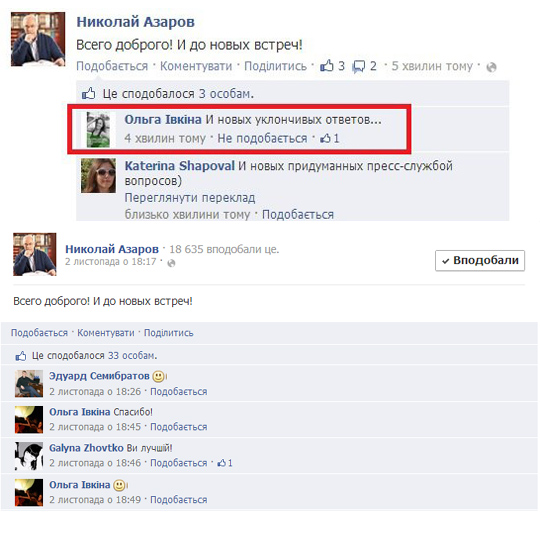The image size is (540, 540).
Task: Click the globe privacy icon on top post
Action: (x=491, y=67)
